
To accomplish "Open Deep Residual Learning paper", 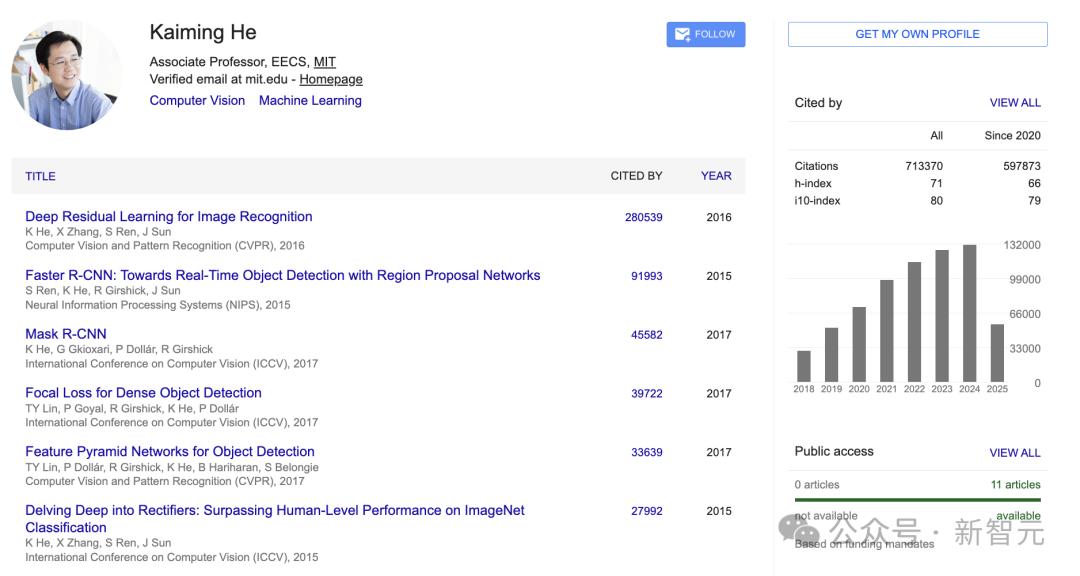I will pyautogui.click(x=168, y=216).
